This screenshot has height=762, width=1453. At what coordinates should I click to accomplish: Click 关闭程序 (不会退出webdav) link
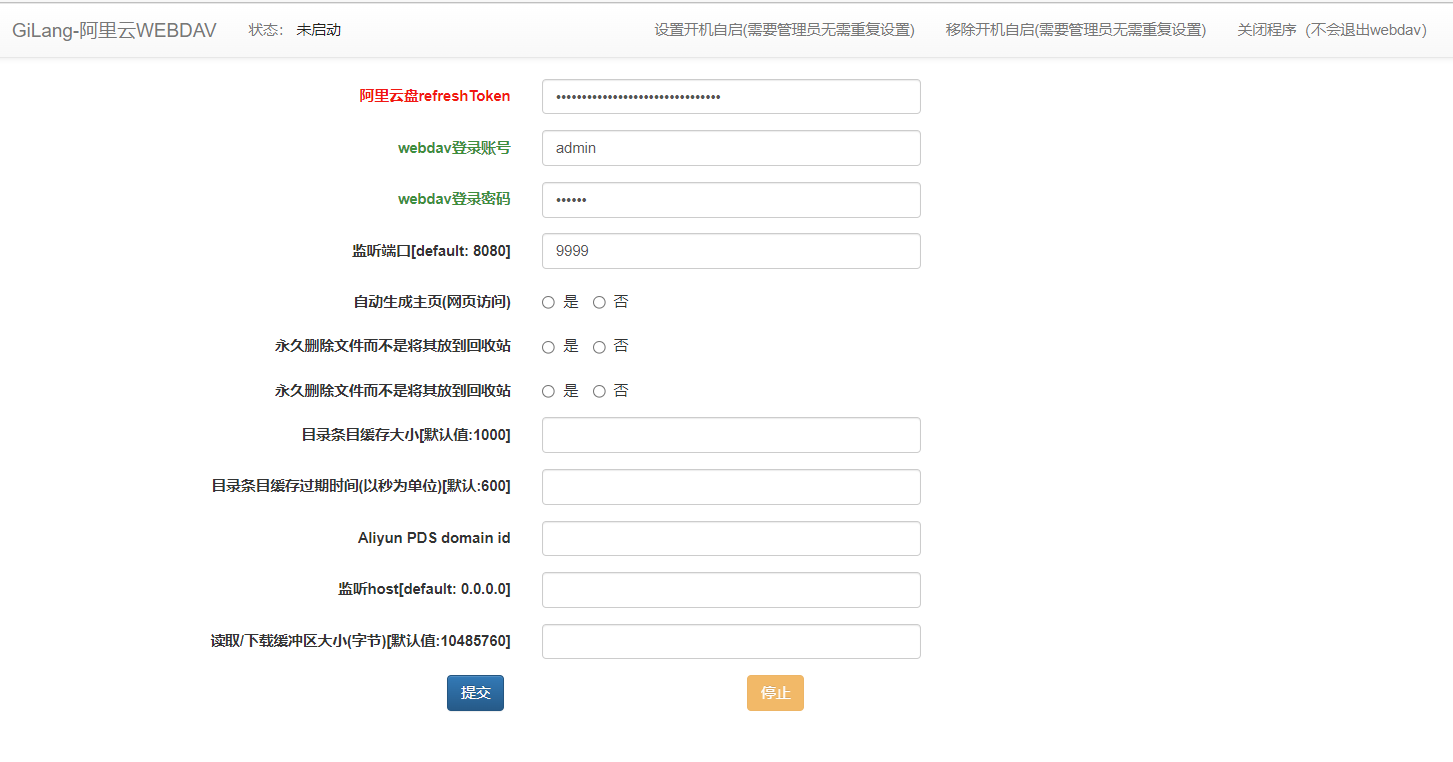(1331, 30)
